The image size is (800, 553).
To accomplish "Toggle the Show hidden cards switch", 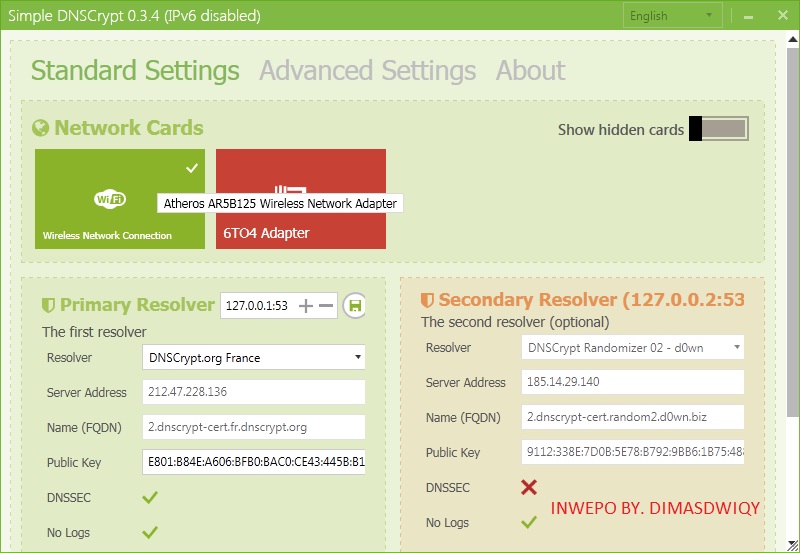I will point(719,129).
